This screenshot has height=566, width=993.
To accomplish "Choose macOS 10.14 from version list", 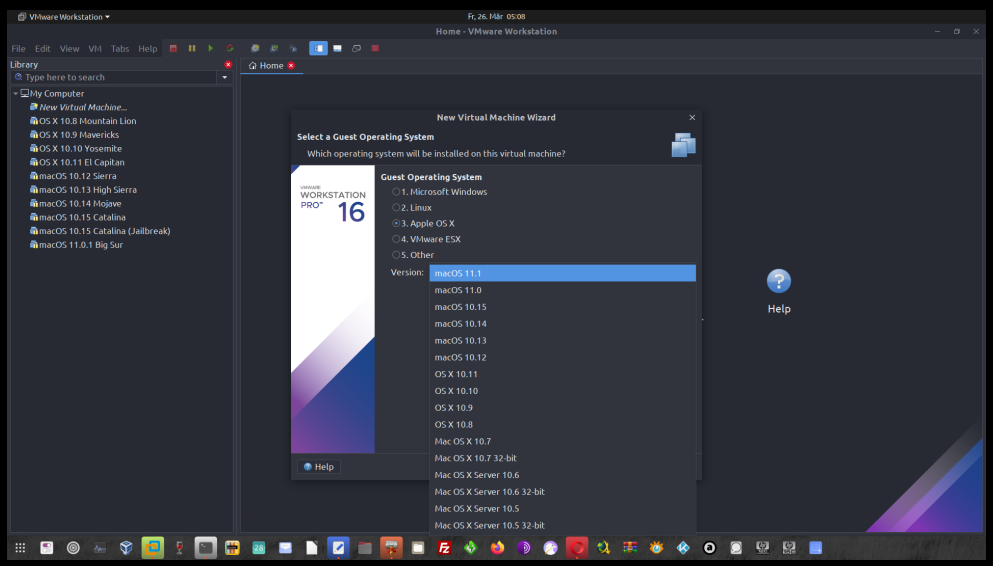I will point(562,324).
